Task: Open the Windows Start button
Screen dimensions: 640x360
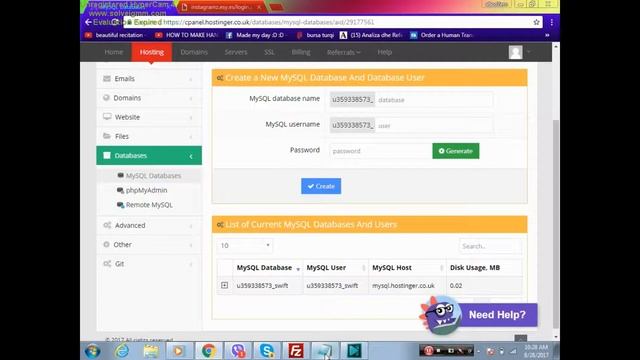Action: click(93, 351)
